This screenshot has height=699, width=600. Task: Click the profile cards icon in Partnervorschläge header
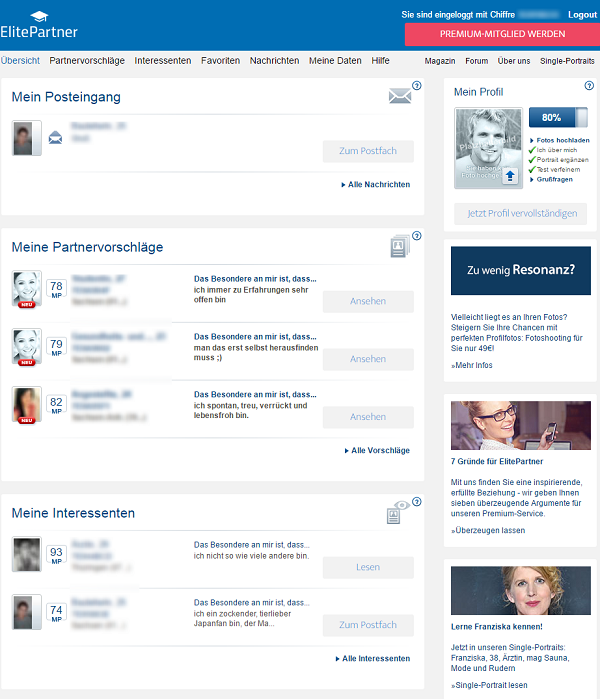[400, 246]
